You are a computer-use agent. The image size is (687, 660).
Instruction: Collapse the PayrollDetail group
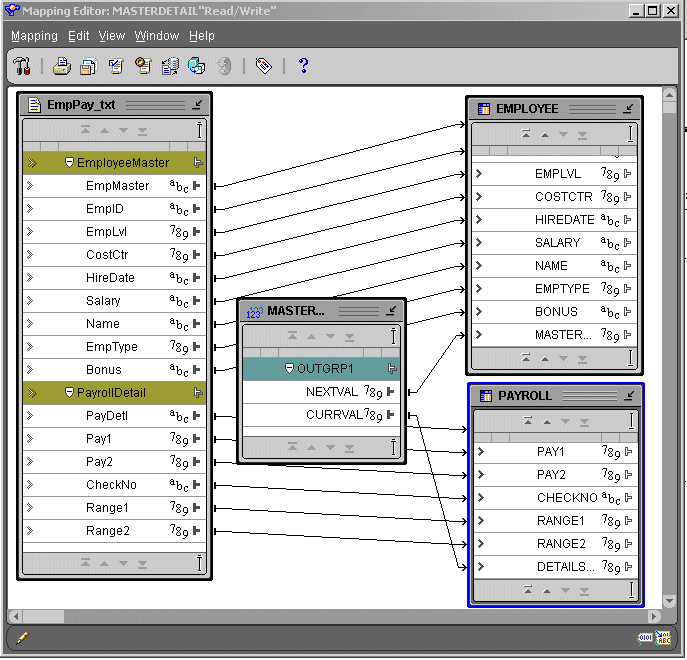tap(70, 393)
